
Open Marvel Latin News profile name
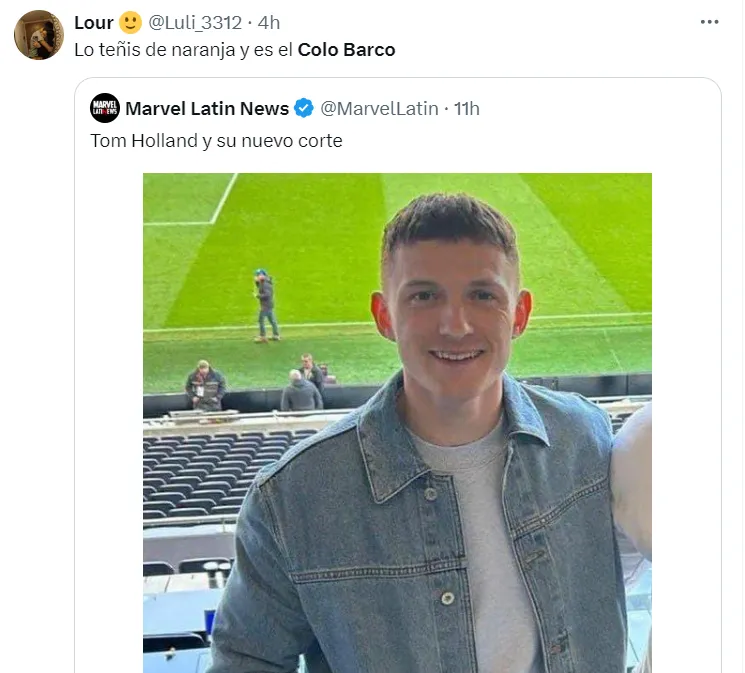point(207,108)
